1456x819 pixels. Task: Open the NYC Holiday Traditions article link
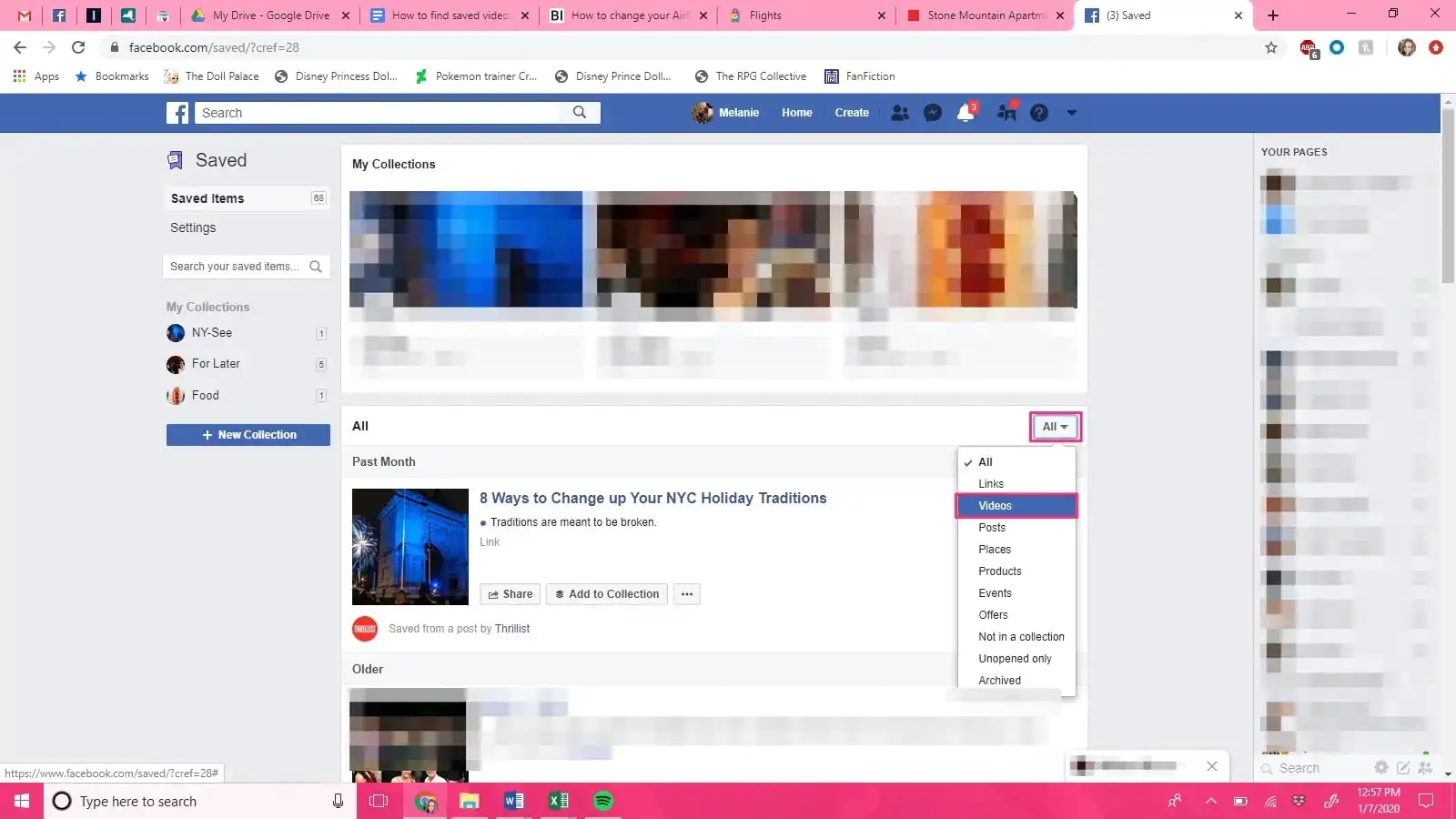point(652,498)
